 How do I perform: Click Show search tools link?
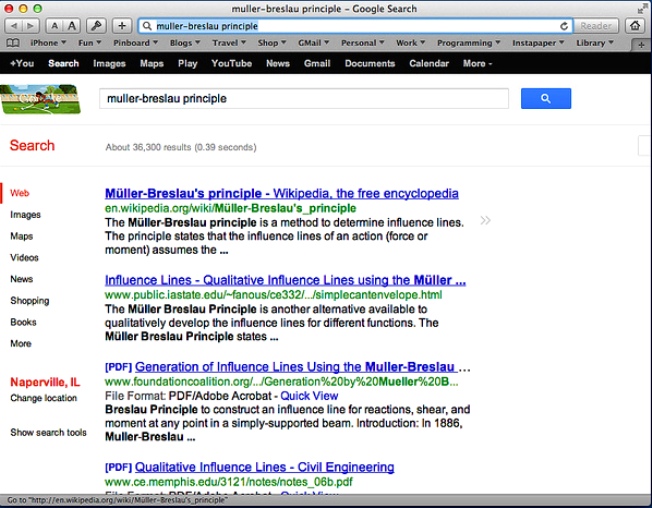click(48, 432)
